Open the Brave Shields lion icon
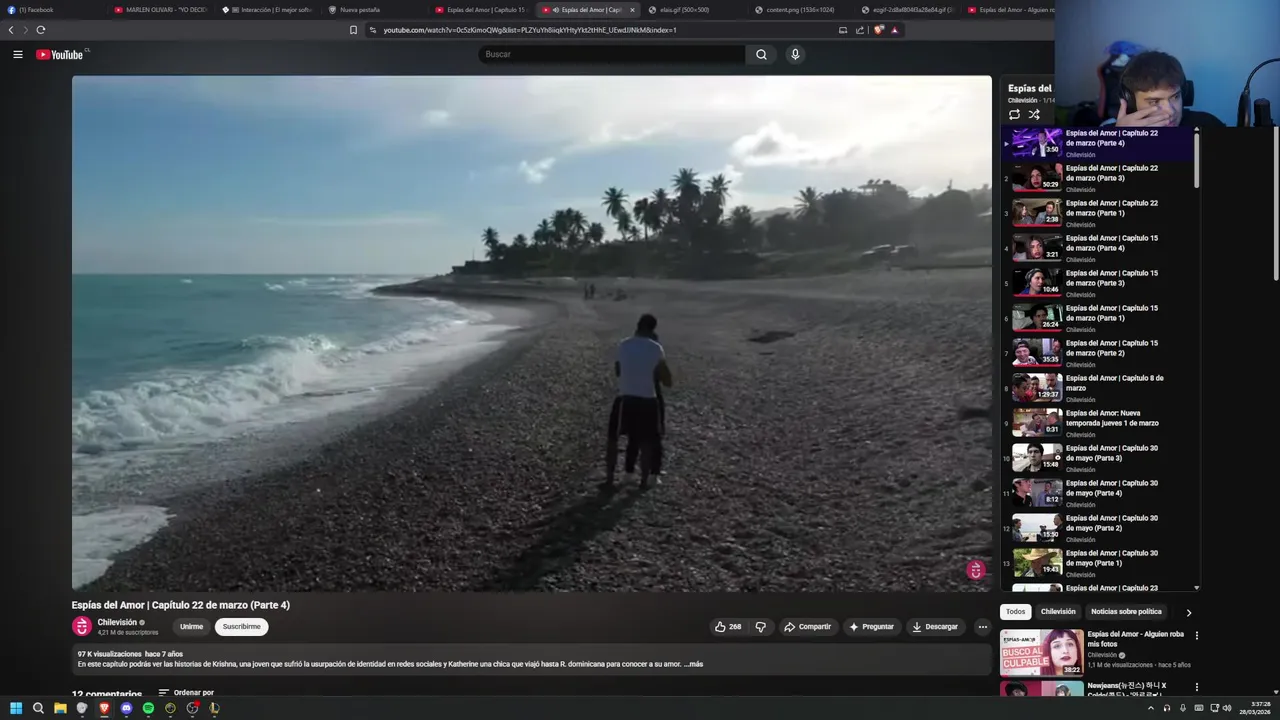The width and height of the screenshot is (1280, 720). [x=879, y=30]
